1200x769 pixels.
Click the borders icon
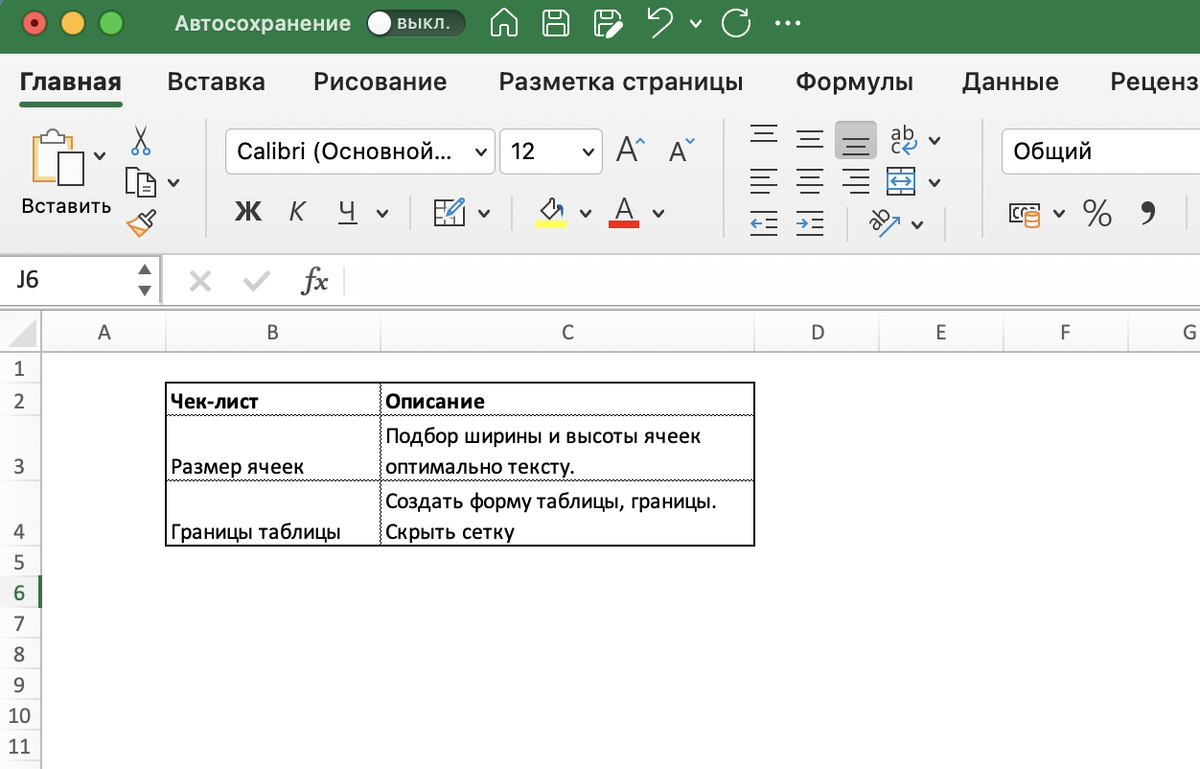coord(450,212)
